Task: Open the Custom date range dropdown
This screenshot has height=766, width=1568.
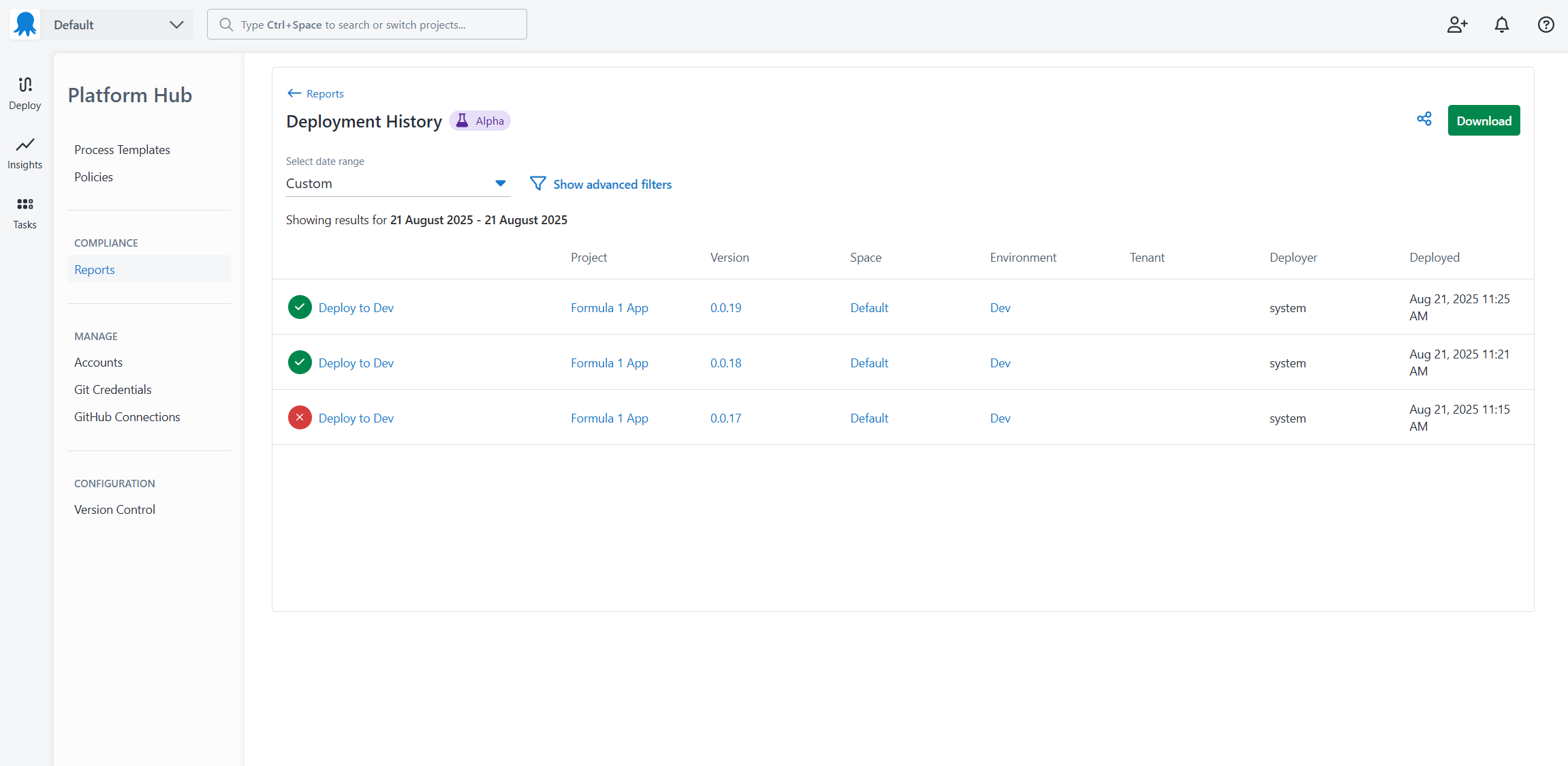Action: tap(398, 183)
